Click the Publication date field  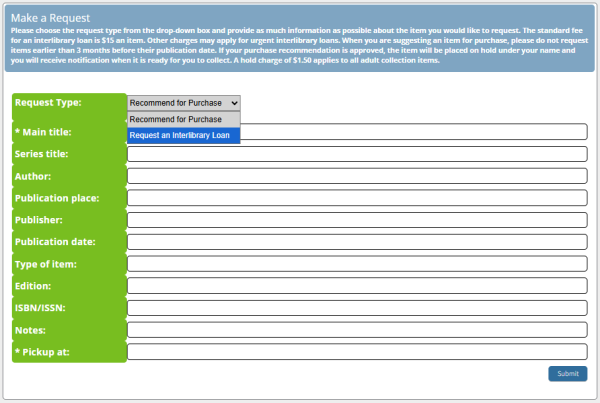[x=356, y=242]
